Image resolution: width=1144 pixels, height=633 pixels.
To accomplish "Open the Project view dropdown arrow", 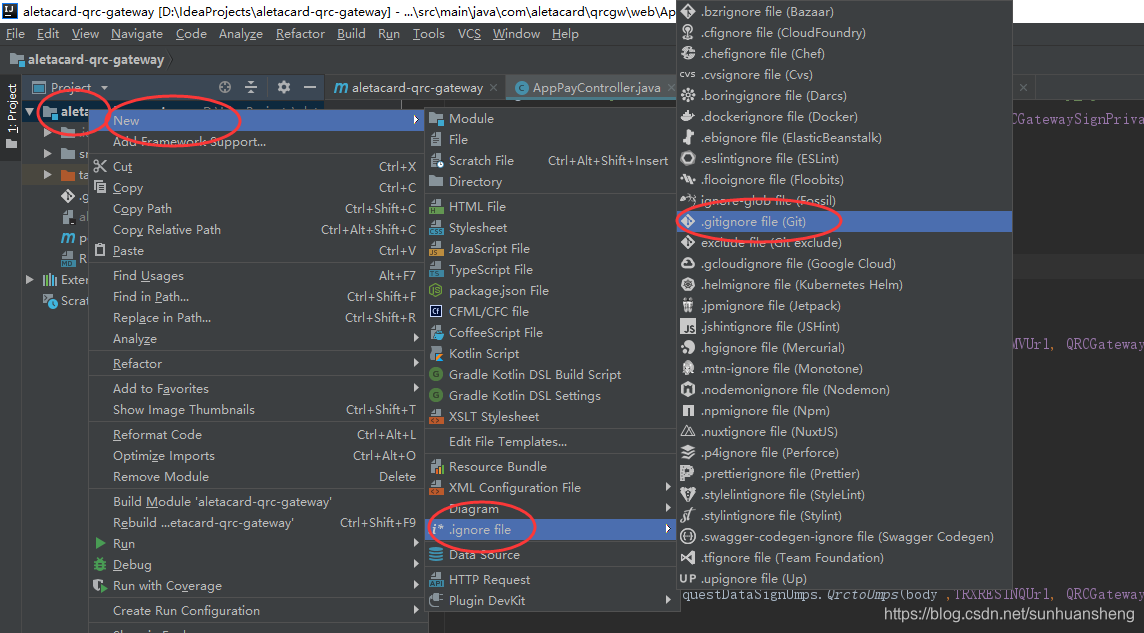I will [x=104, y=88].
